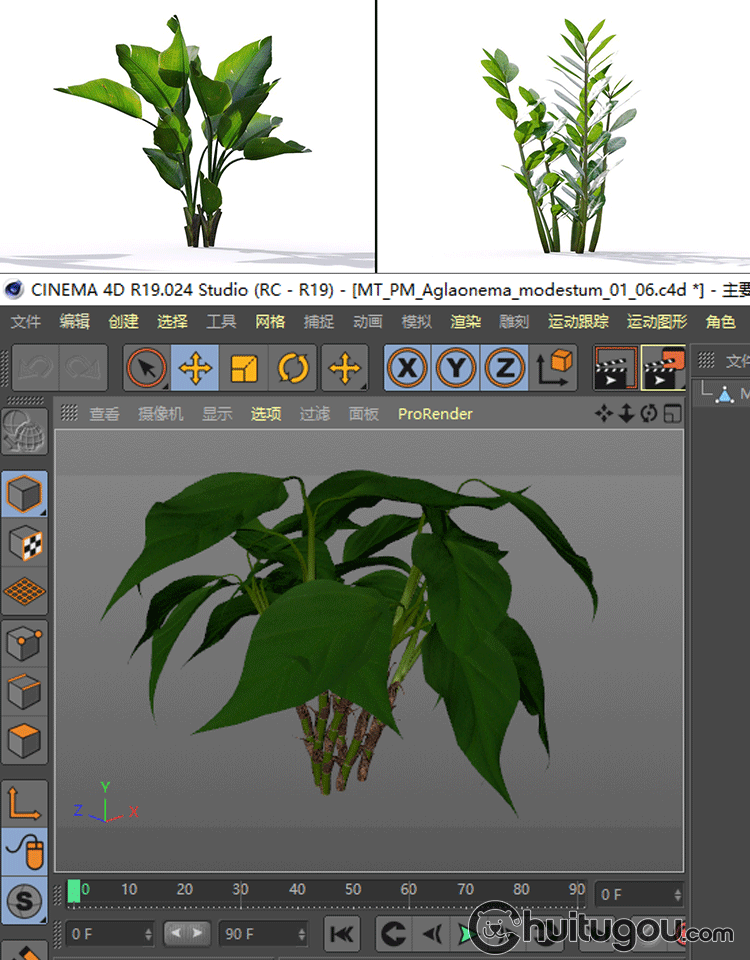Open the 摄像机 (Camera) viewport menu
Screen dimensions: 750x960
click(x=160, y=413)
